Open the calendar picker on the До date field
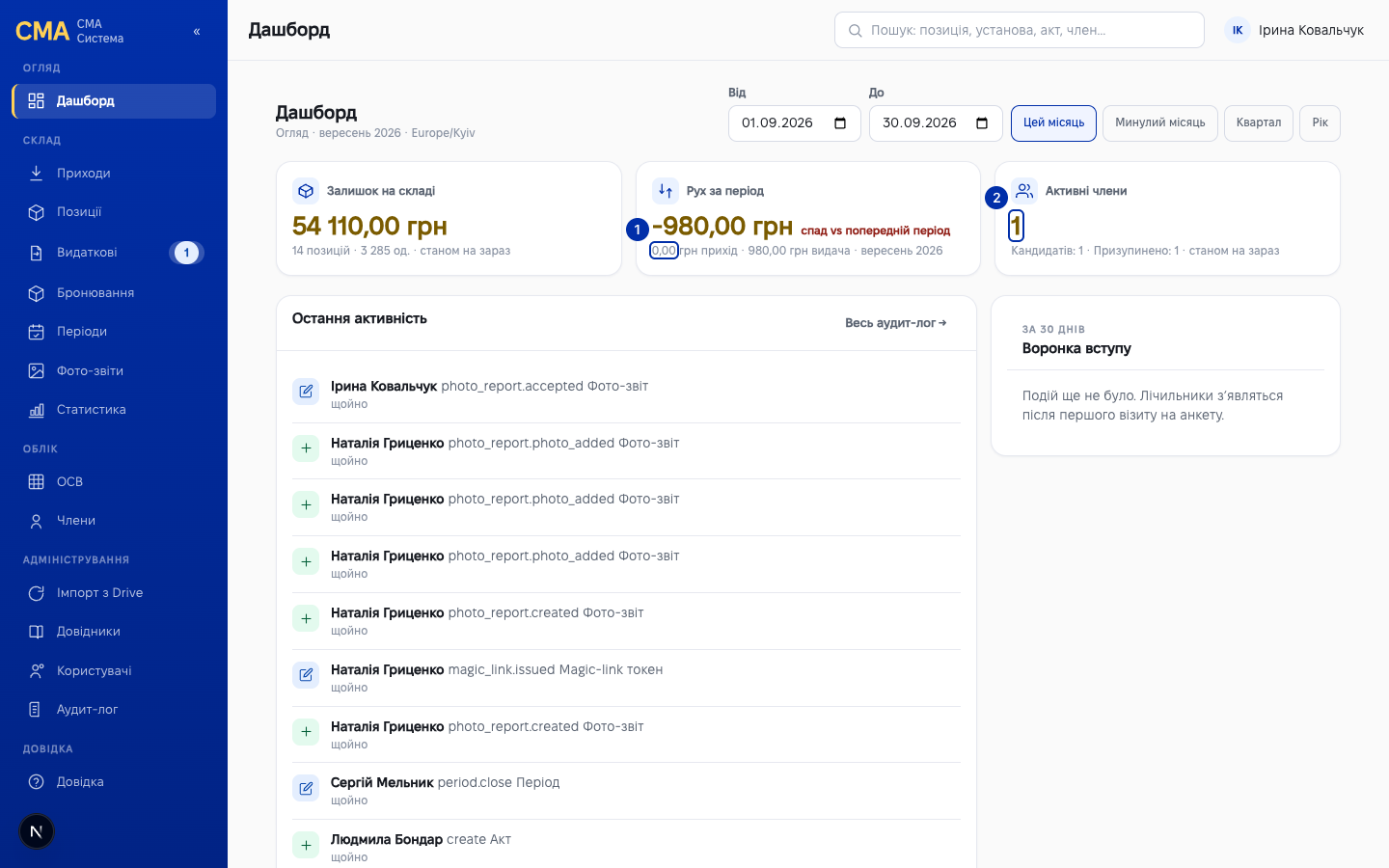Screen dimensions: 1389x868 [982, 123]
